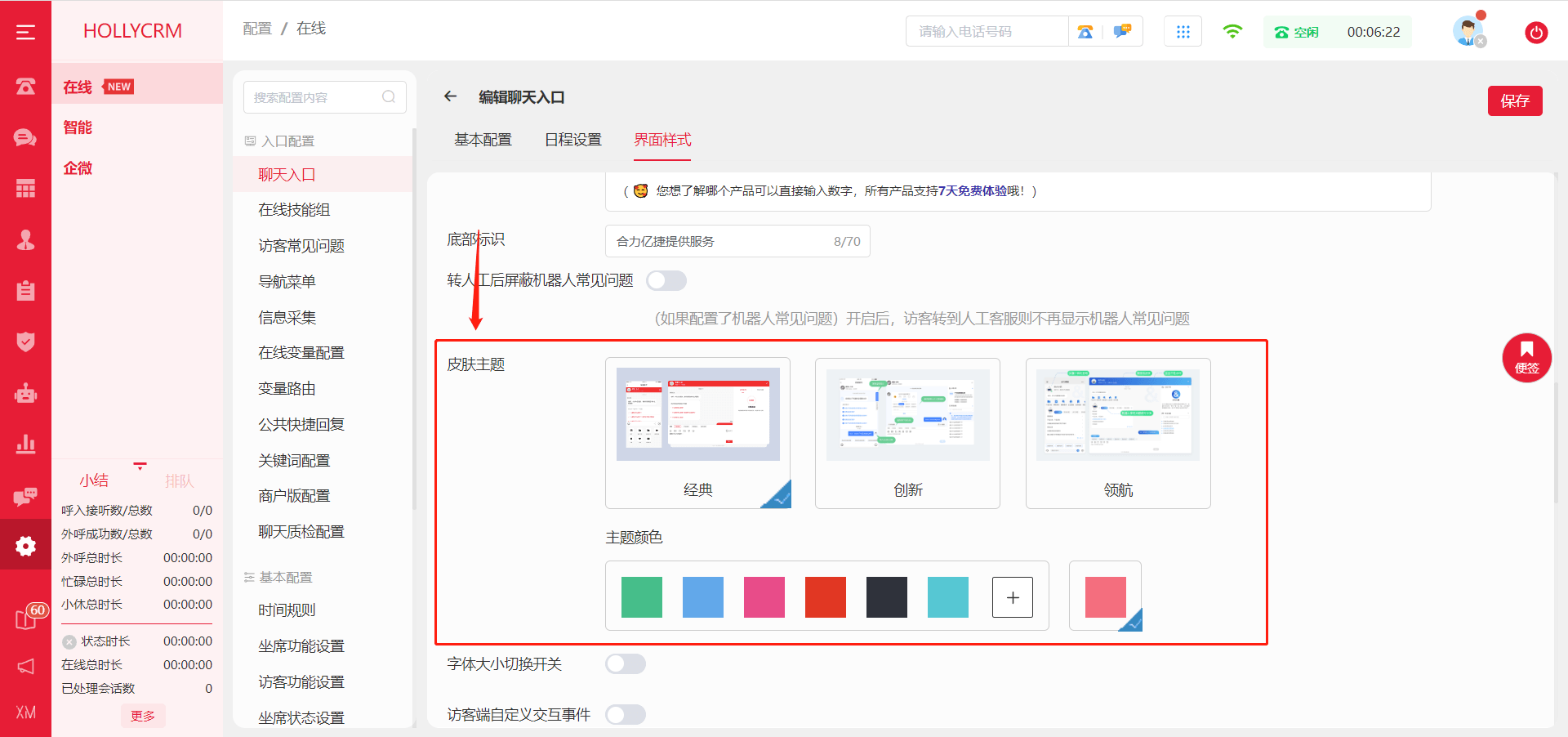Click the message icon beside number input
1568x737 pixels.
coord(1122,32)
